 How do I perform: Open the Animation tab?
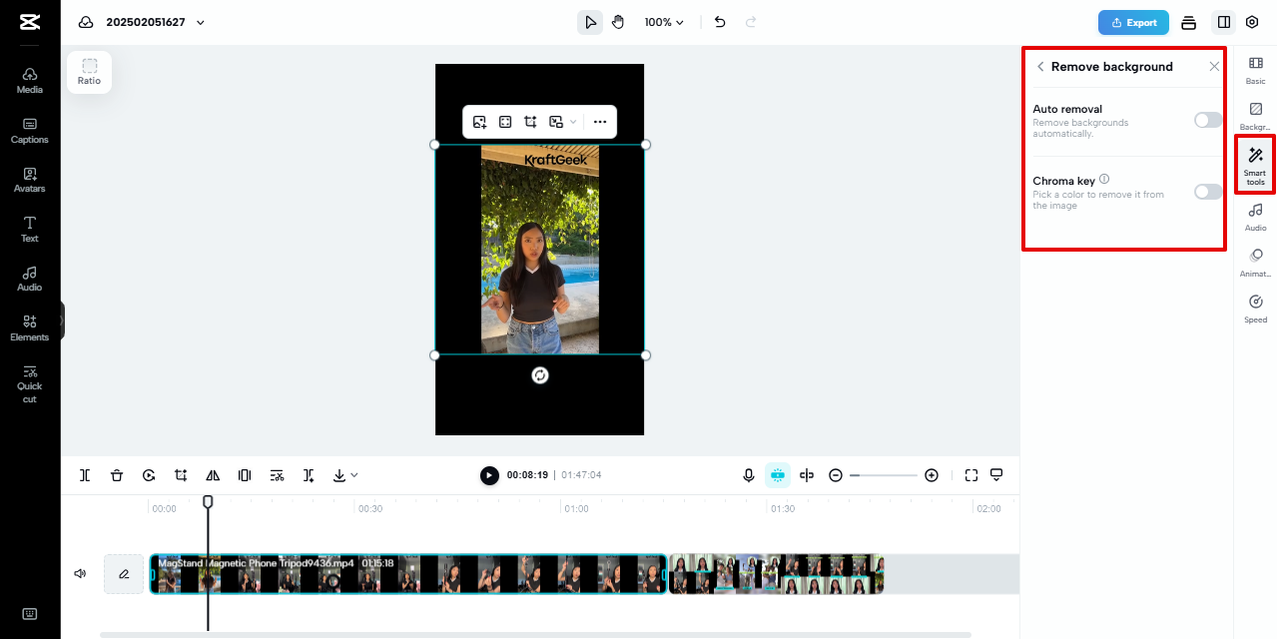[1255, 263]
